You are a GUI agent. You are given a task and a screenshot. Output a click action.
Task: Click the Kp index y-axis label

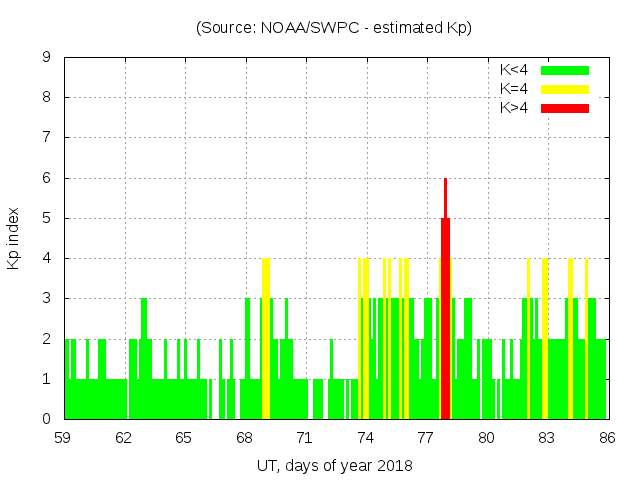[x=14, y=239]
